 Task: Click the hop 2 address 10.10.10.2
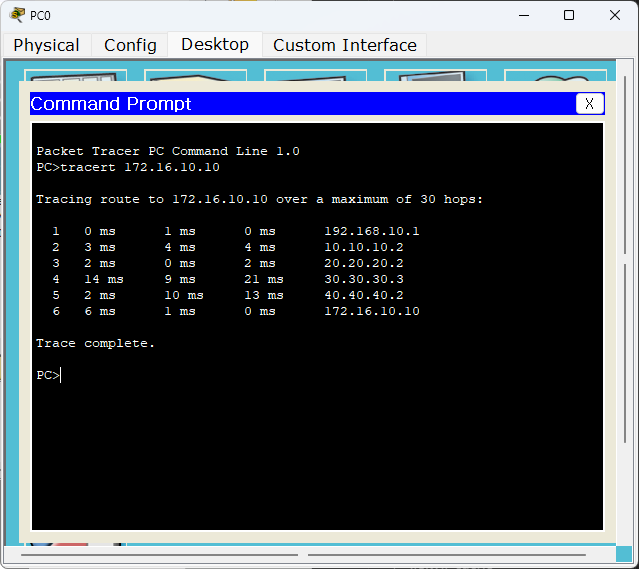[x=364, y=247]
